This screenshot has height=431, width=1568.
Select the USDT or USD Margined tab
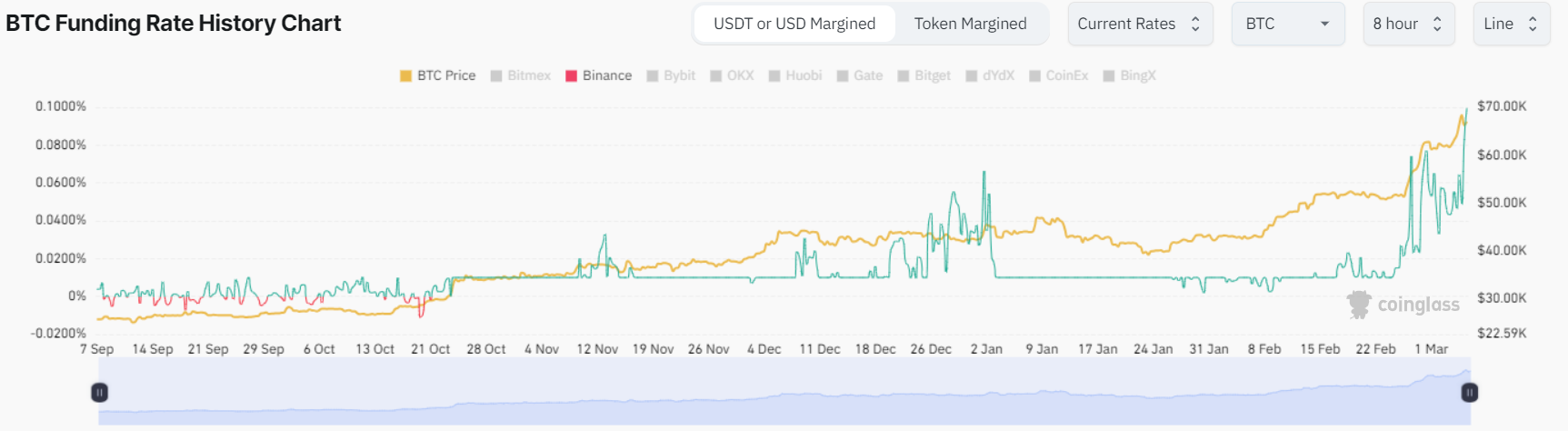tap(794, 24)
